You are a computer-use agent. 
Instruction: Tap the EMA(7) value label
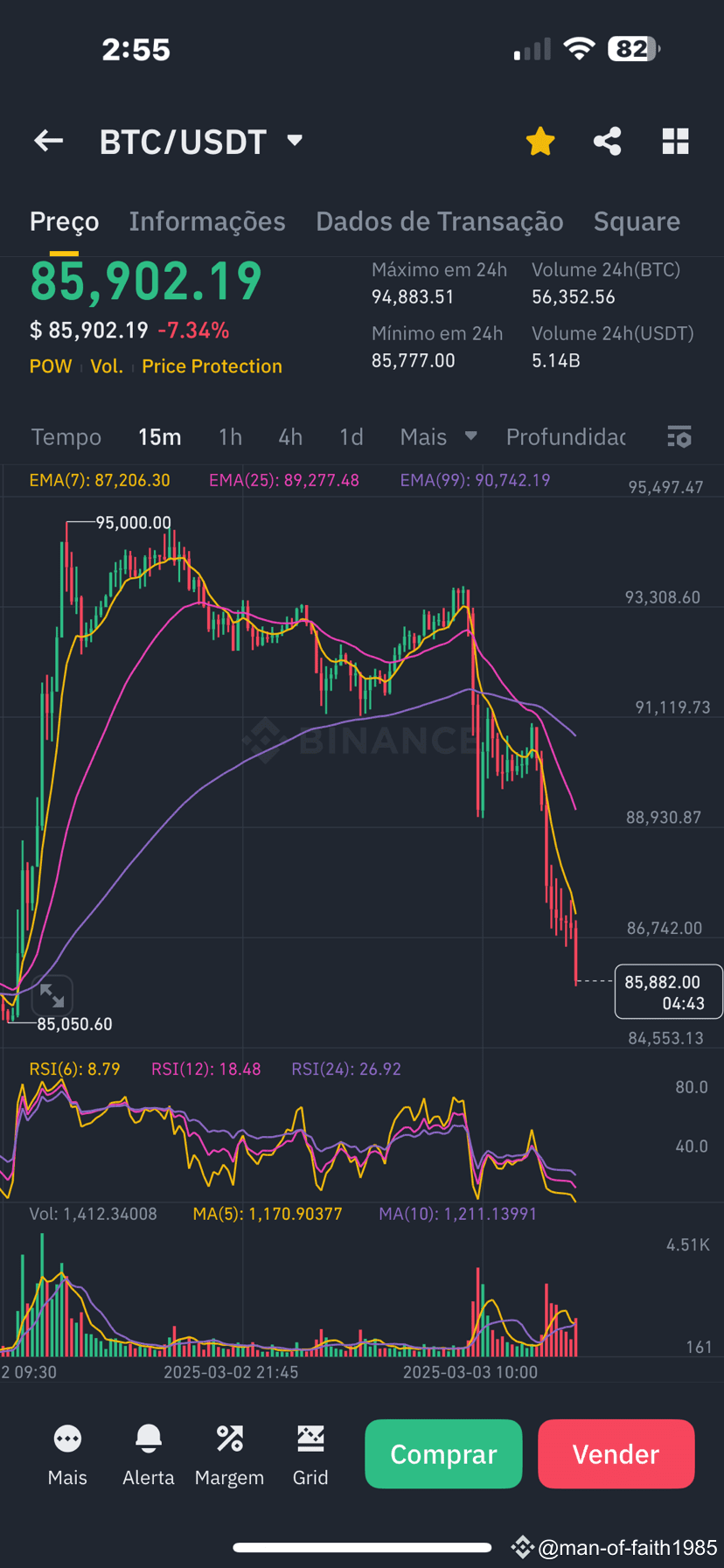[100, 480]
